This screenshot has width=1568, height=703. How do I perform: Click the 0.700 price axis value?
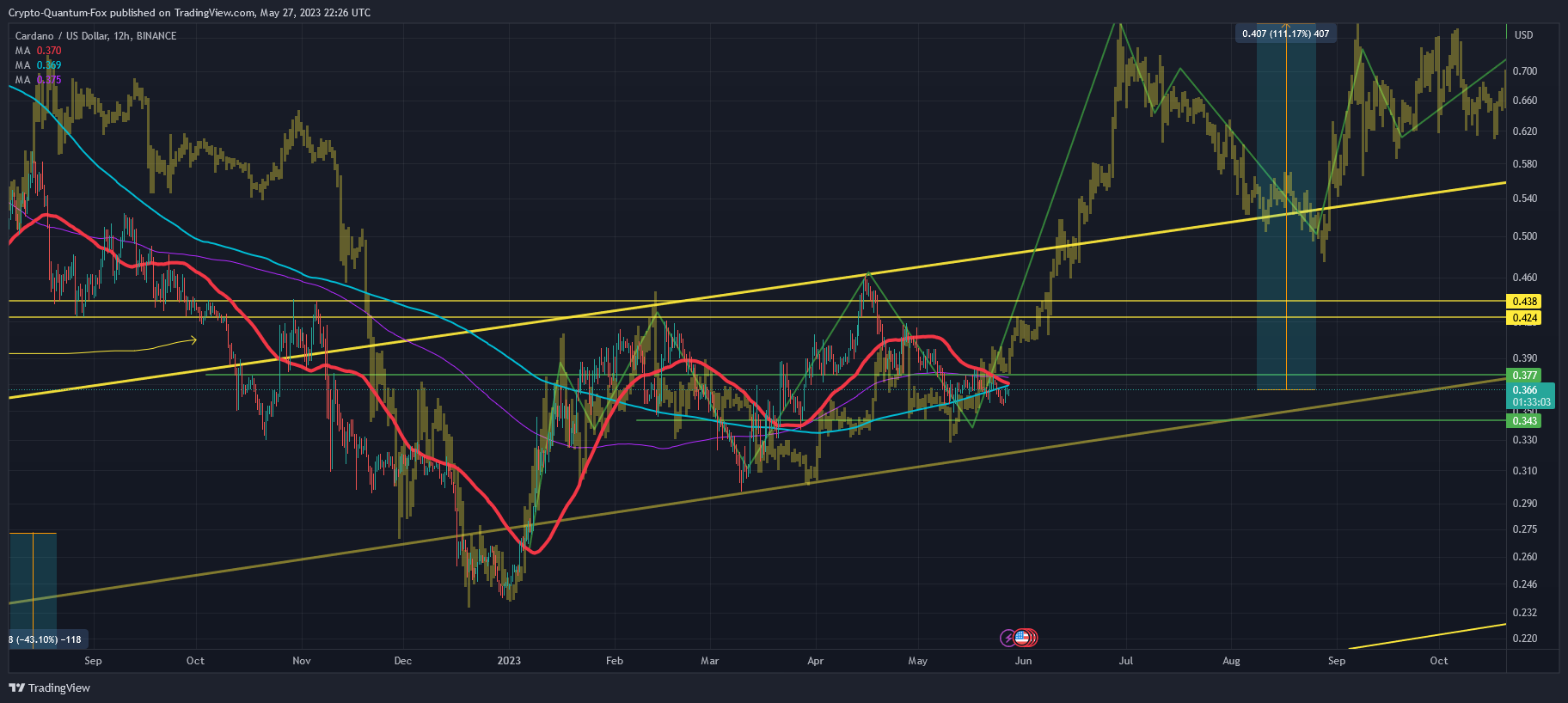pyautogui.click(x=1525, y=71)
